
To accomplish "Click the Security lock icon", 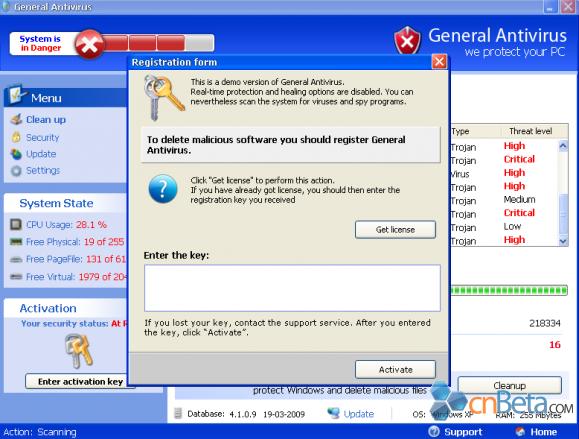I will pos(16,137).
